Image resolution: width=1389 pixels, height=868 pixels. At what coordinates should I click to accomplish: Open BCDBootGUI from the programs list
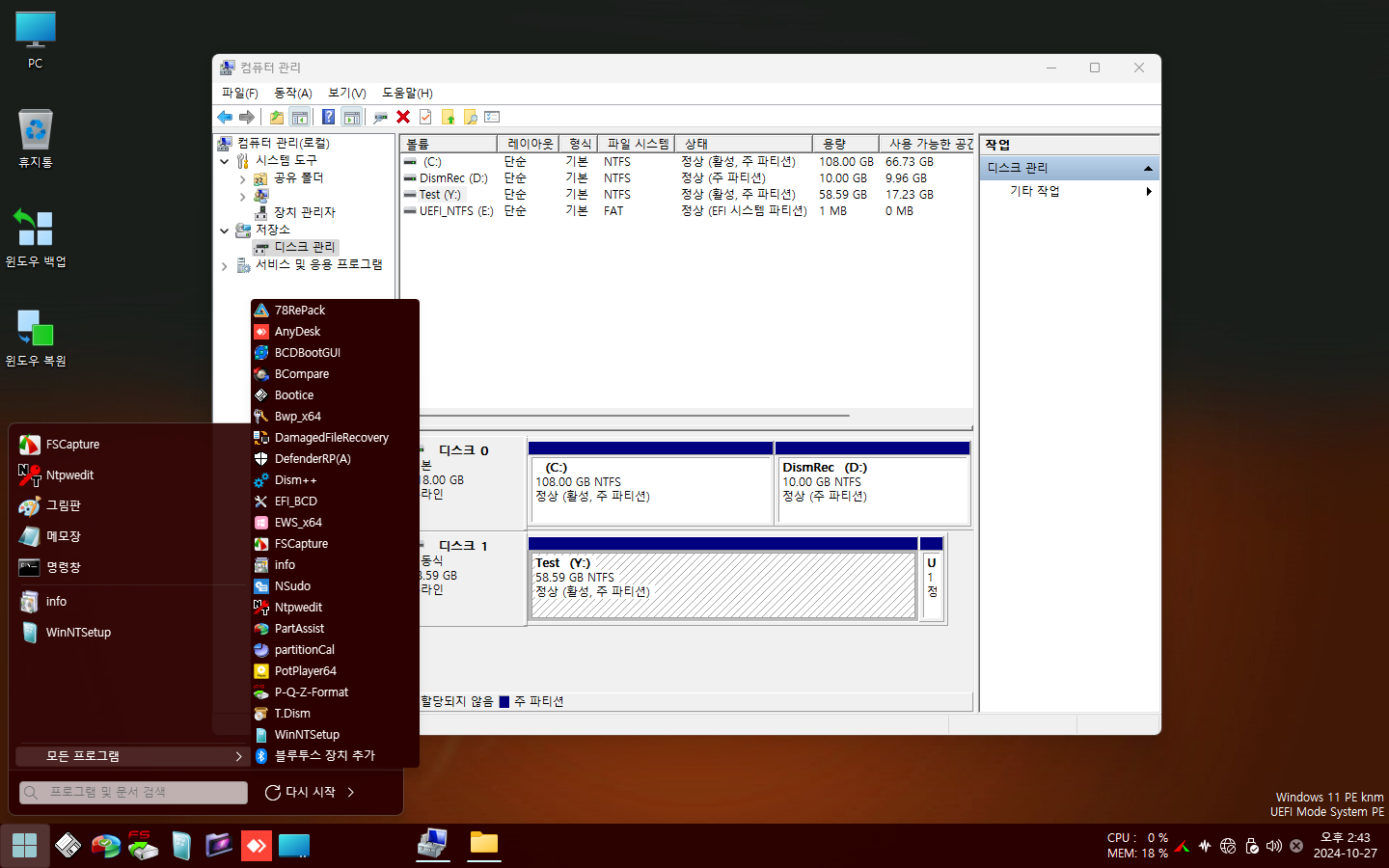click(x=334, y=353)
